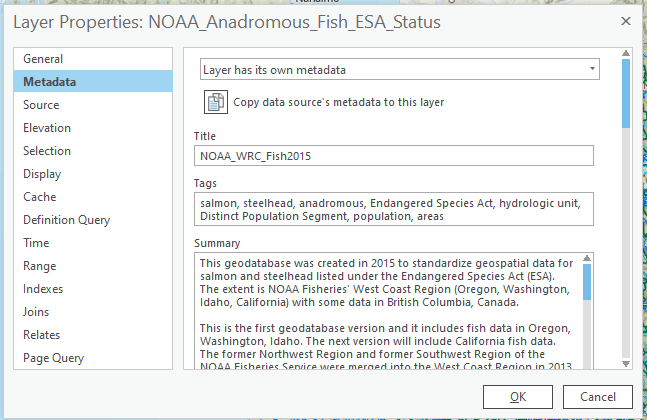
Task: Open the Indexes tab
Action: click(x=93, y=289)
